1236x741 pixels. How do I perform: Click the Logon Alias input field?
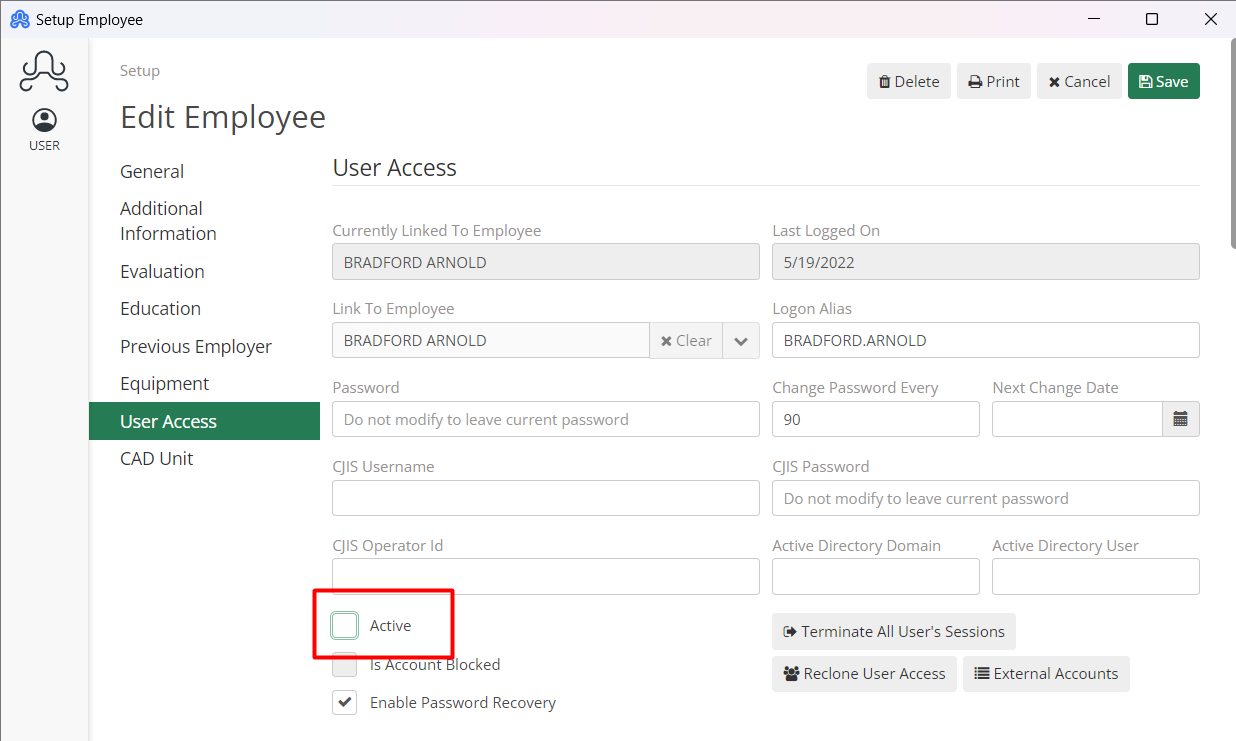click(985, 340)
